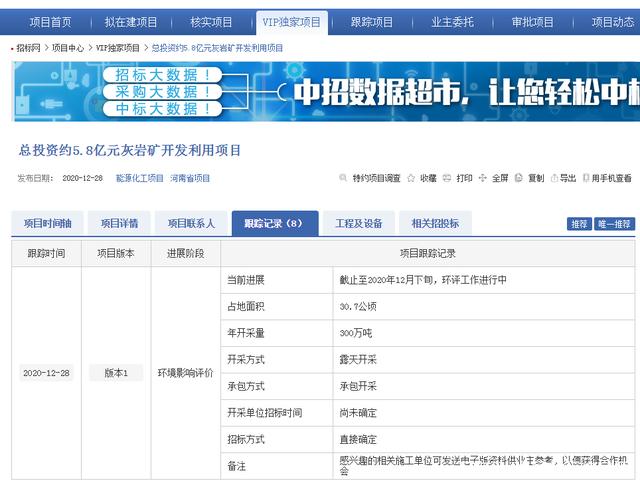Viewport: 640px width, 487px height.
Task: Switch to the 项目详情 tab
Action: (x=119, y=223)
